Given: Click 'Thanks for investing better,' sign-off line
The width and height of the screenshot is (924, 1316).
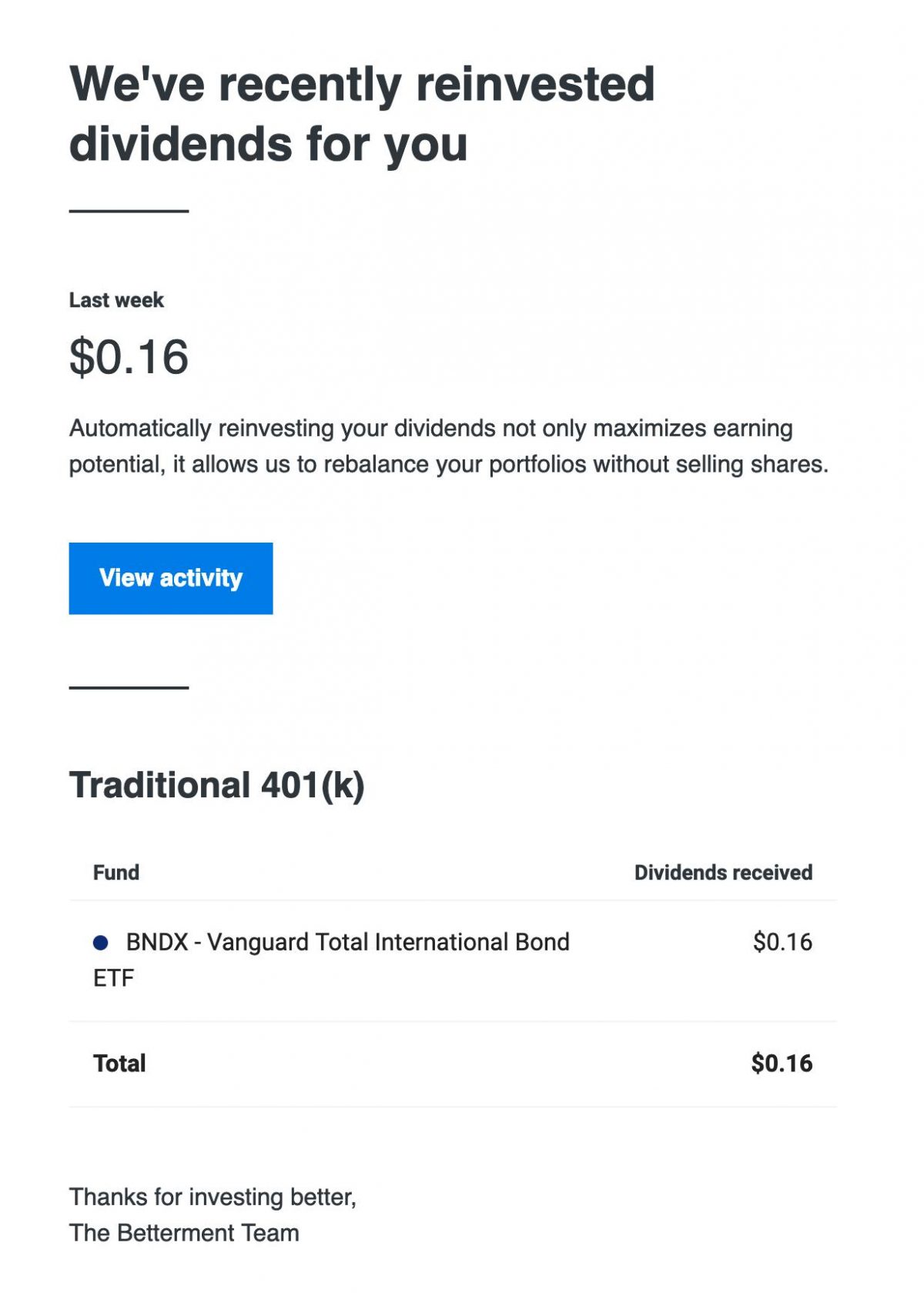Looking at the screenshot, I should 213,1197.
